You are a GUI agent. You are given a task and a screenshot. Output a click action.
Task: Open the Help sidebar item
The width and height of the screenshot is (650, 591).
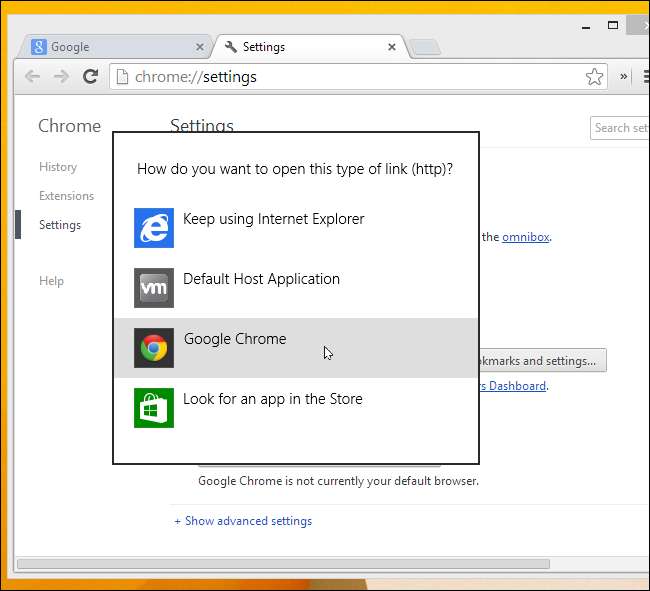51,281
